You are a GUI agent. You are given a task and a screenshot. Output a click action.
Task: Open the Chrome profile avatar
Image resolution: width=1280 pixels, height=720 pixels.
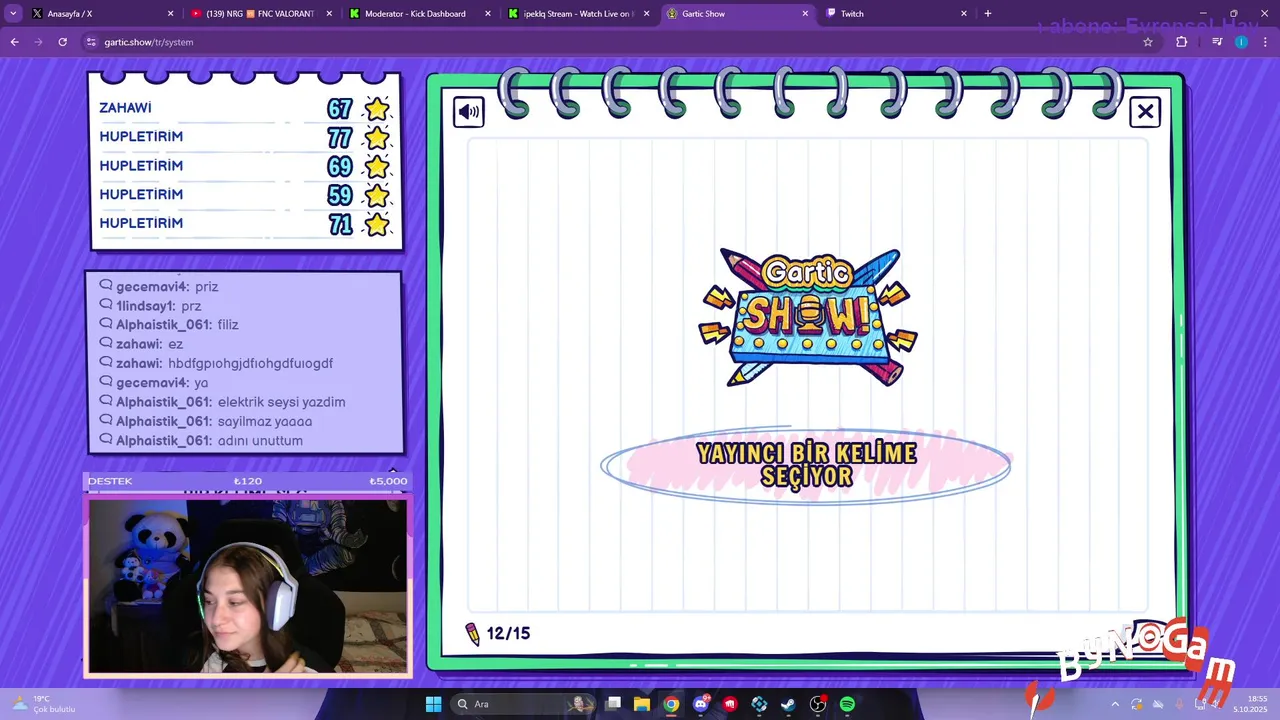click(1241, 42)
